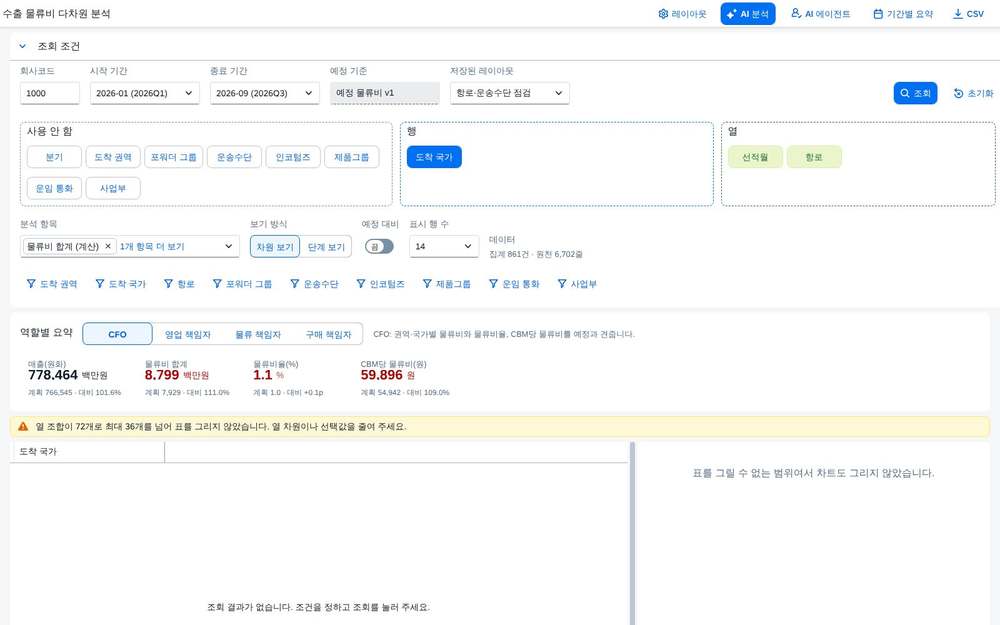
Task: Click the 초기화 reset button
Action: (973, 93)
